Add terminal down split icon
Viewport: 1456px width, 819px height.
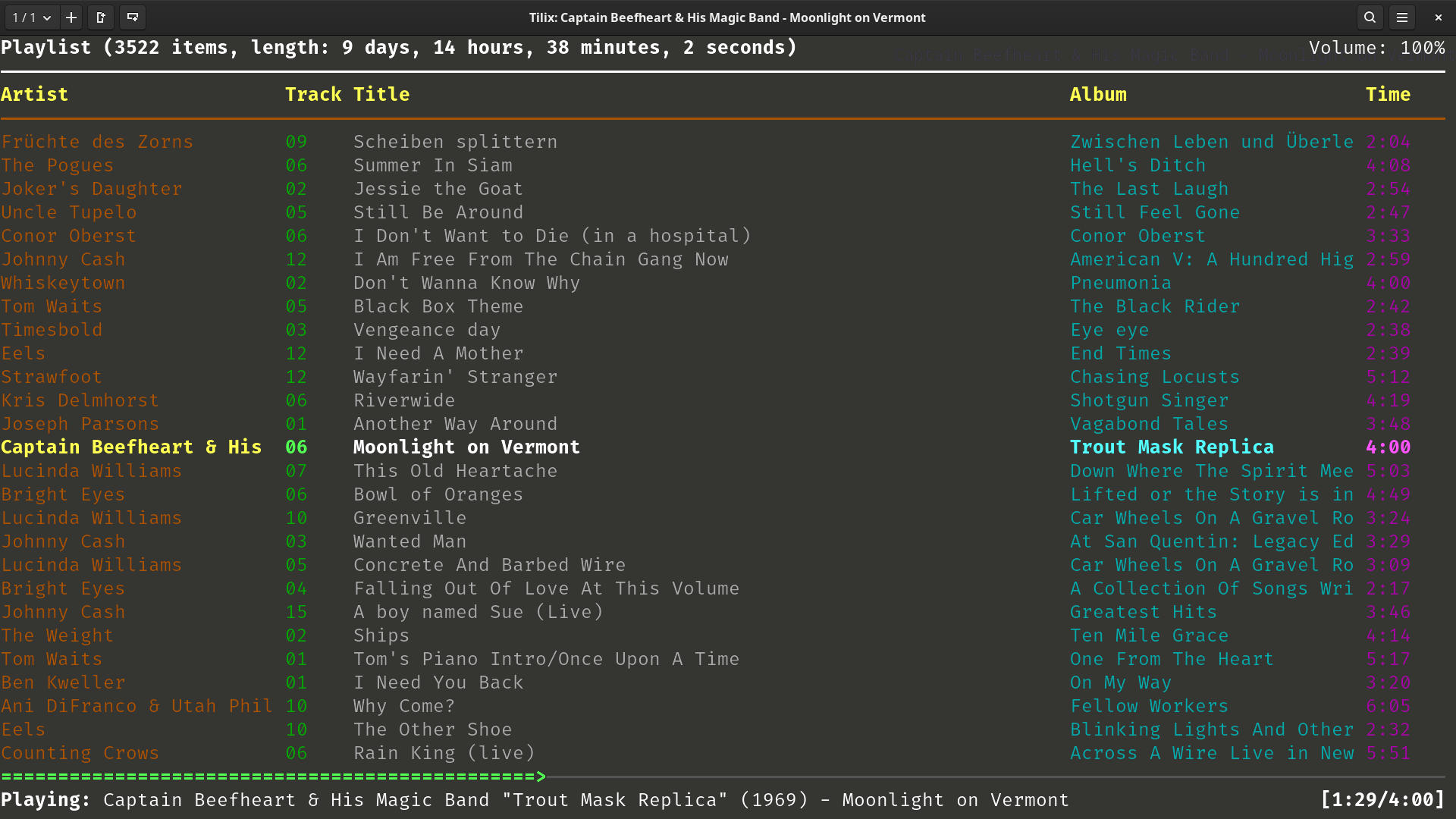pos(133,17)
